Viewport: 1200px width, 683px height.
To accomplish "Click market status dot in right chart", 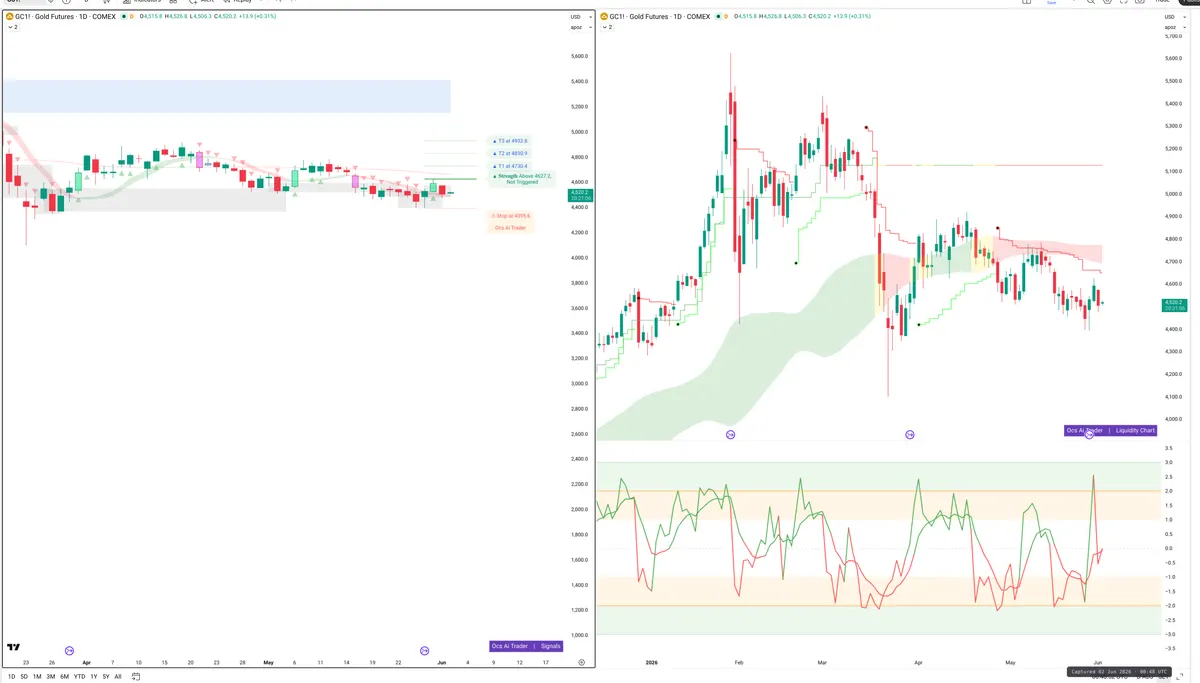I will click(x=719, y=17).
